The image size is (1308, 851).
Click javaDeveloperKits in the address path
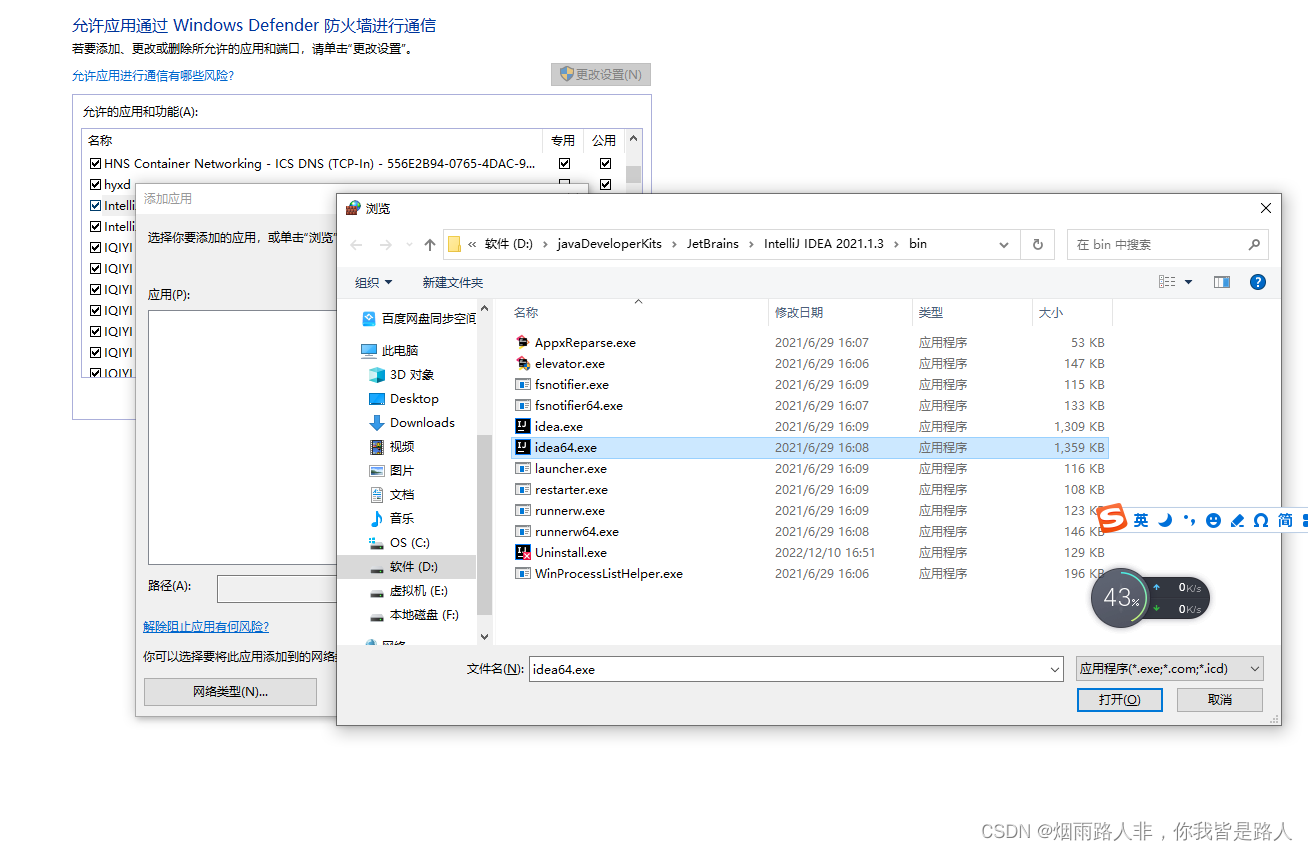pos(609,244)
